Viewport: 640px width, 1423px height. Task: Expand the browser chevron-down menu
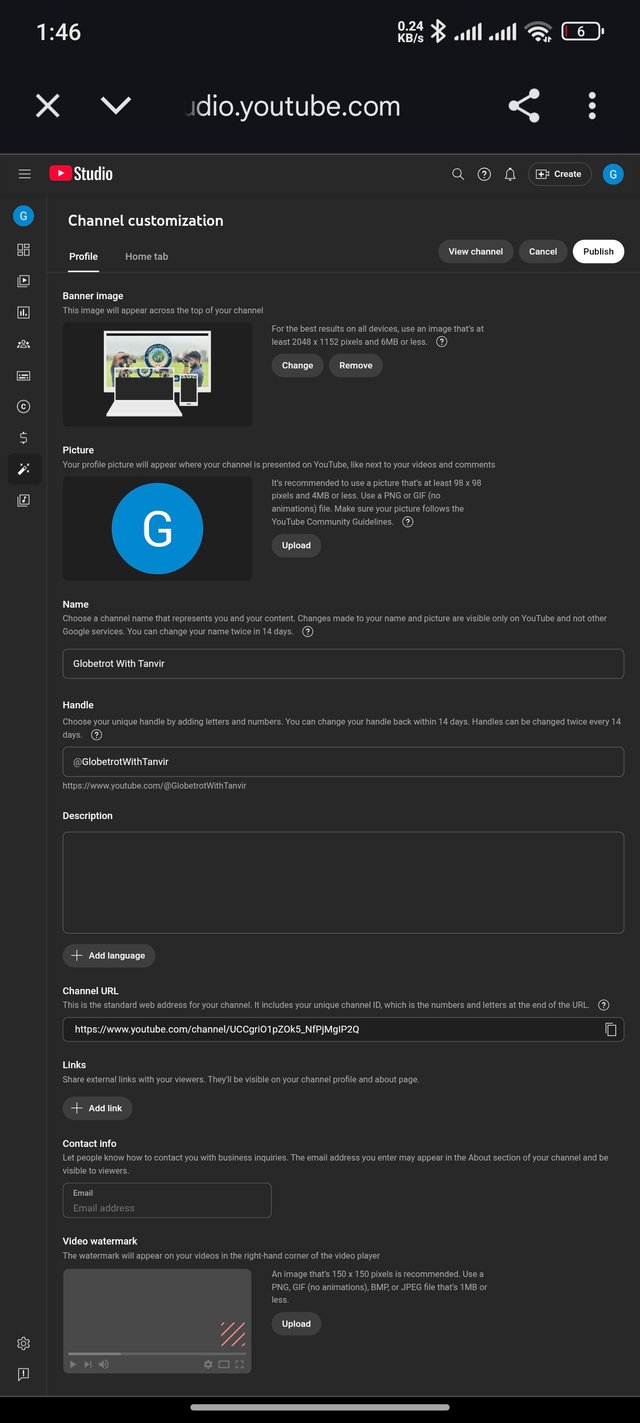pyautogui.click(x=116, y=105)
